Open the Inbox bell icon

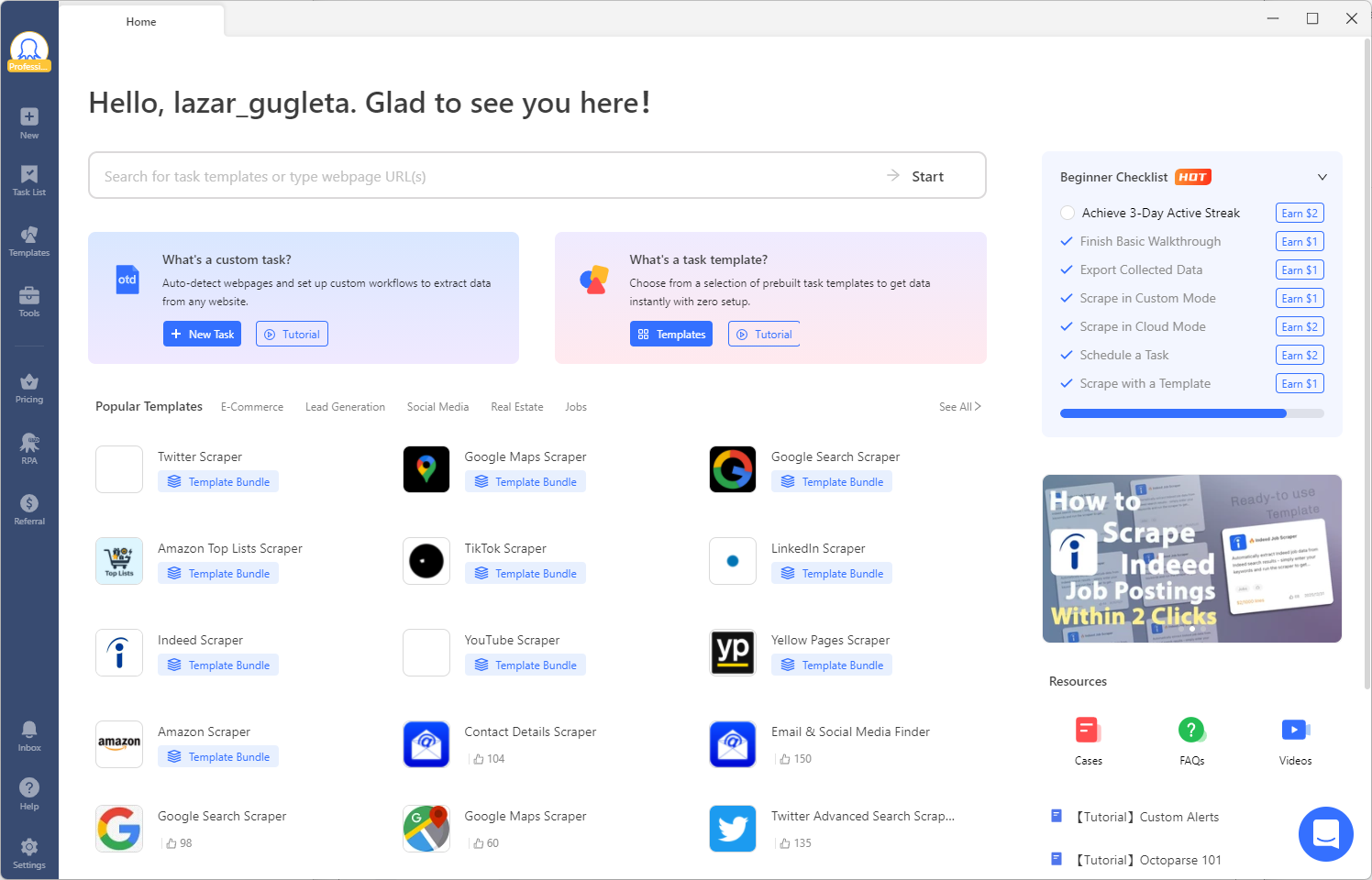29,730
